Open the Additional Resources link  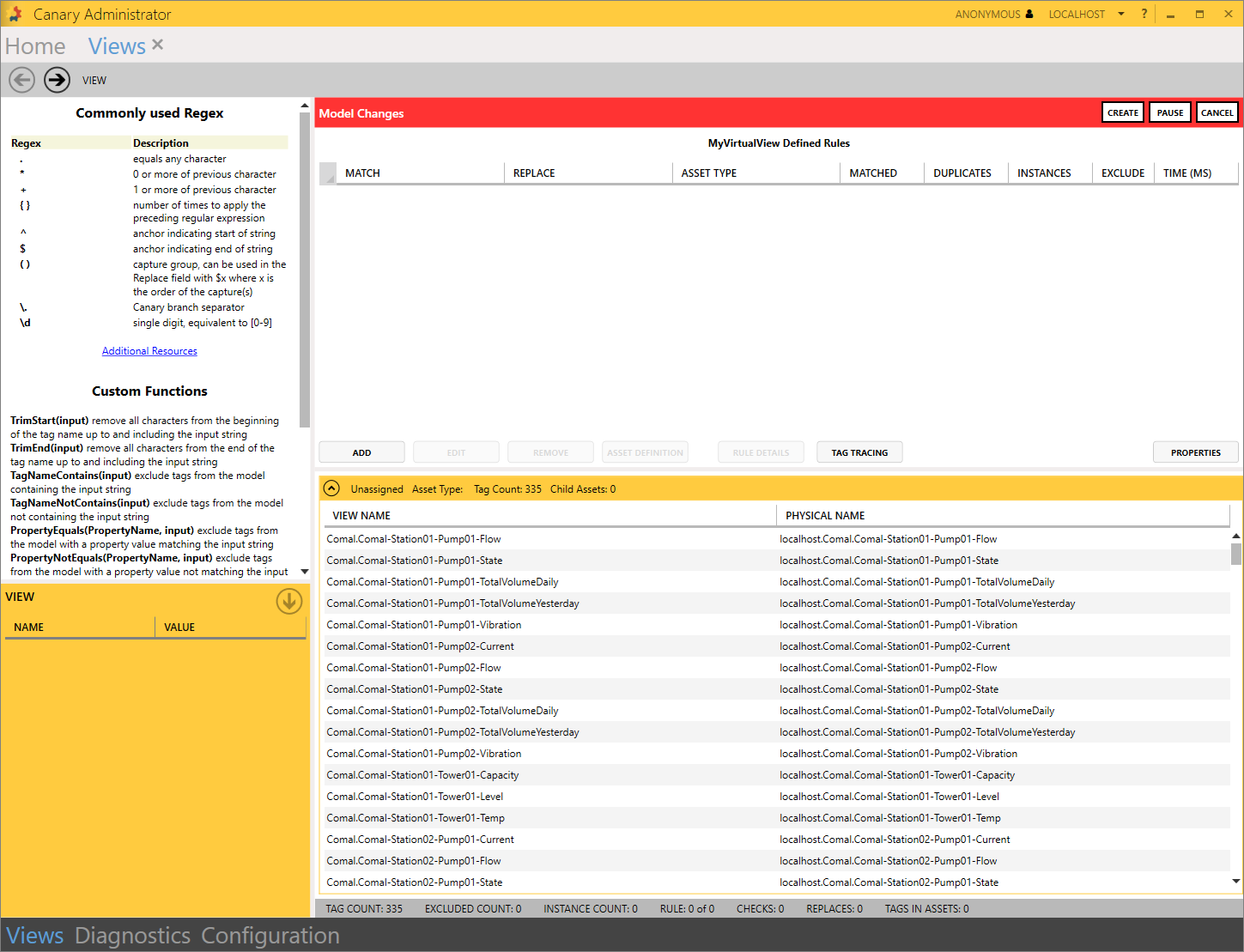tap(149, 351)
